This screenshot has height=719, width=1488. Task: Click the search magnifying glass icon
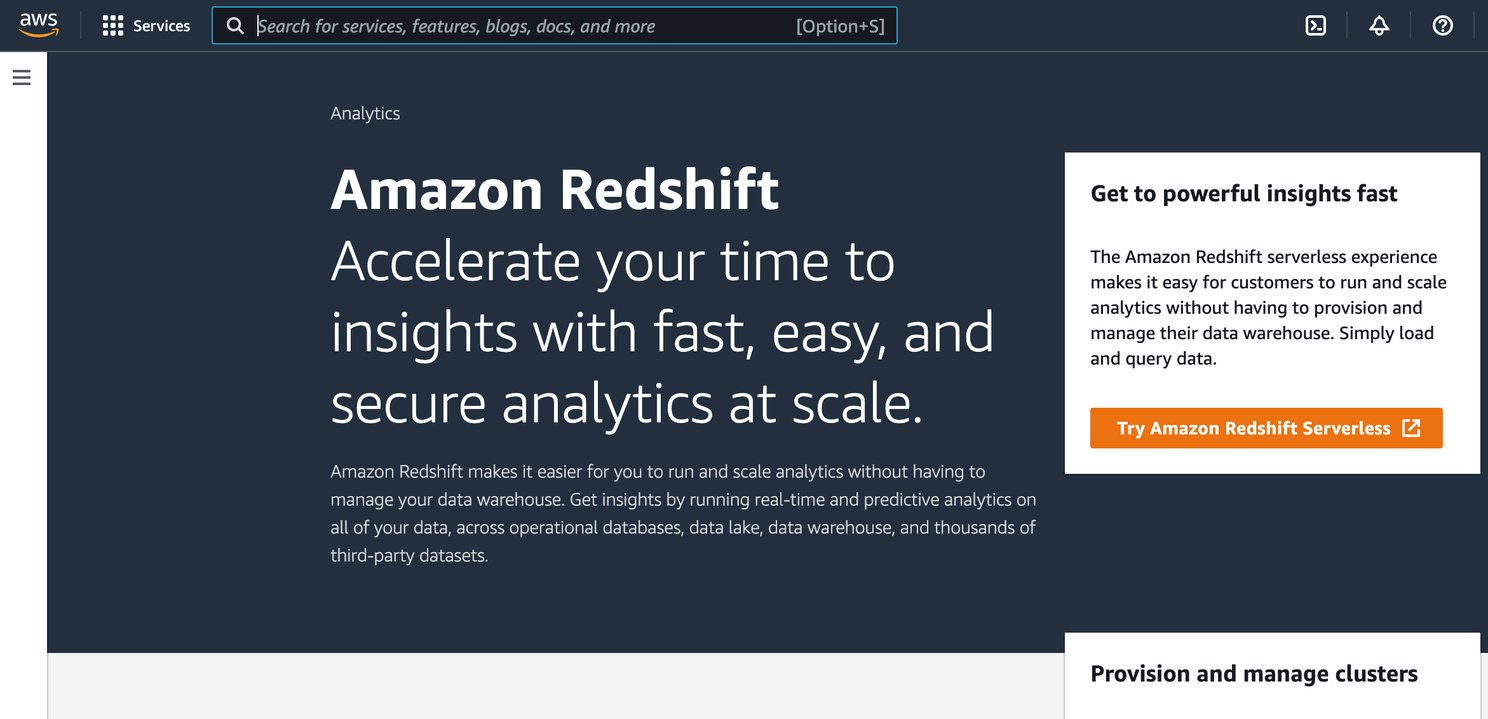(235, 25)
